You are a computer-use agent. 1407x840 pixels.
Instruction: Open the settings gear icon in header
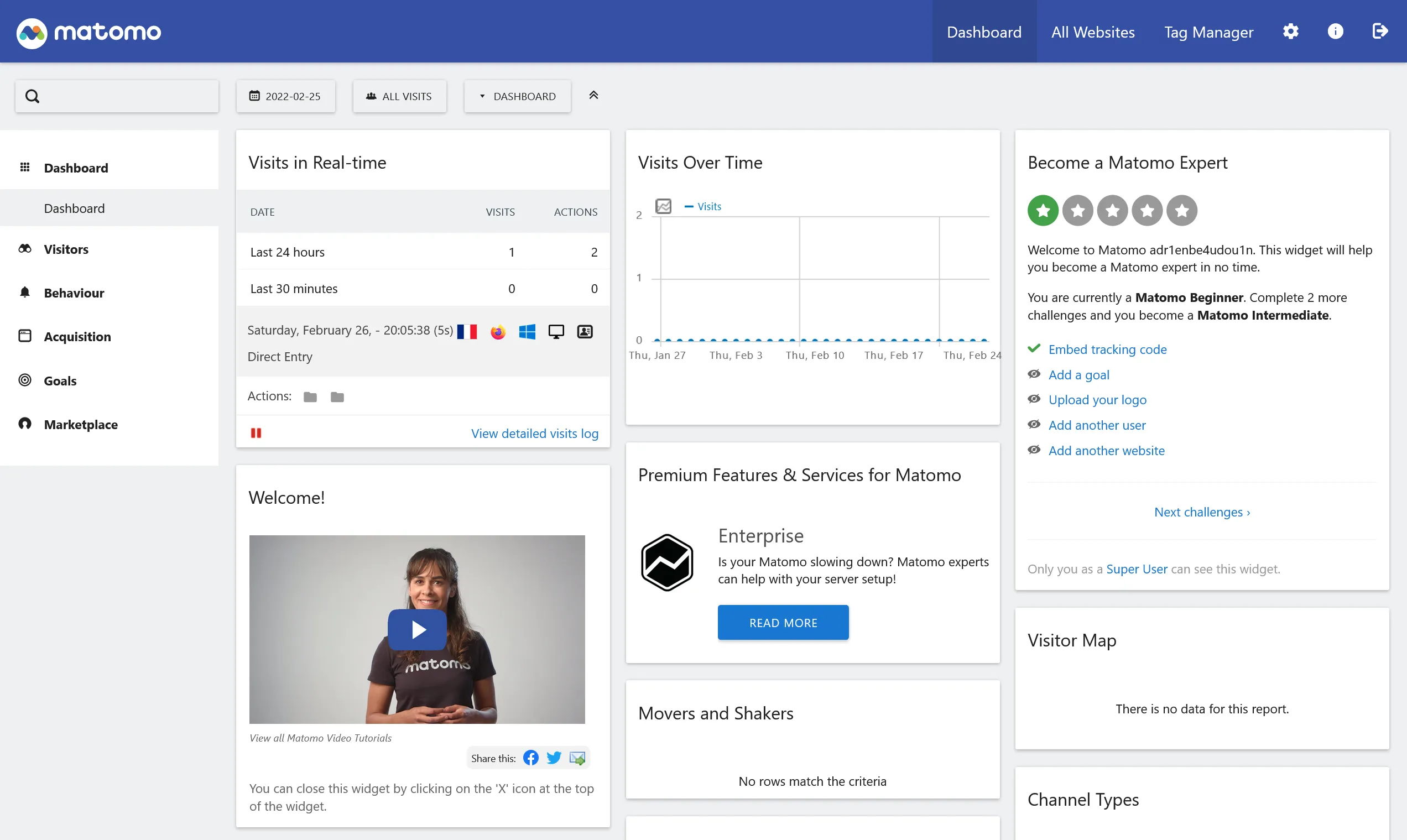[1290, 31]
